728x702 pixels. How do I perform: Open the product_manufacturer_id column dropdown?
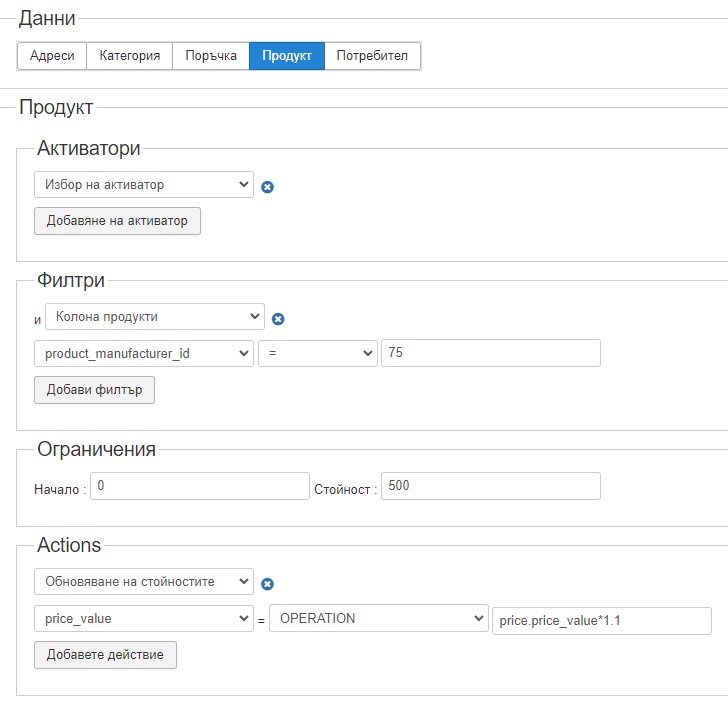(x=144, y=354)
